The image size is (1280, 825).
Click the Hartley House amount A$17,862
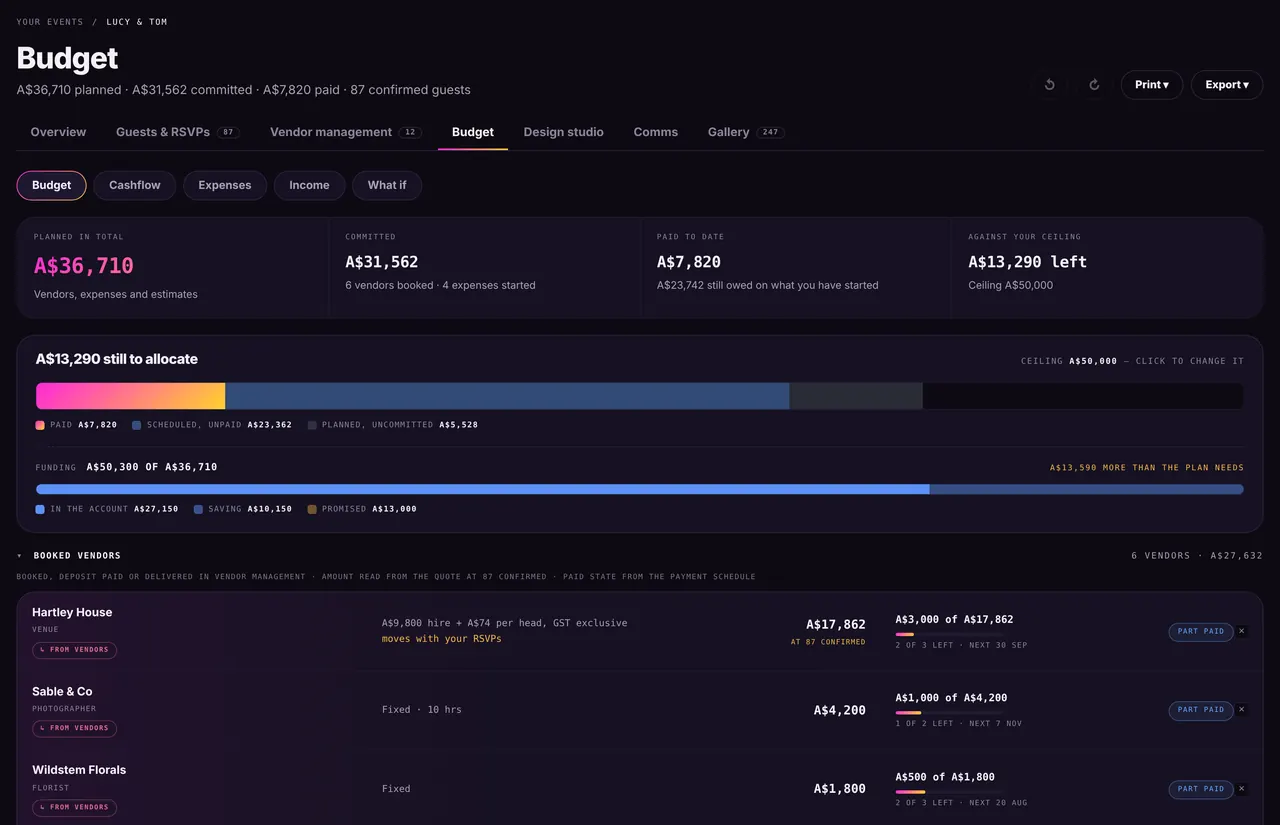tap(836, 624)
